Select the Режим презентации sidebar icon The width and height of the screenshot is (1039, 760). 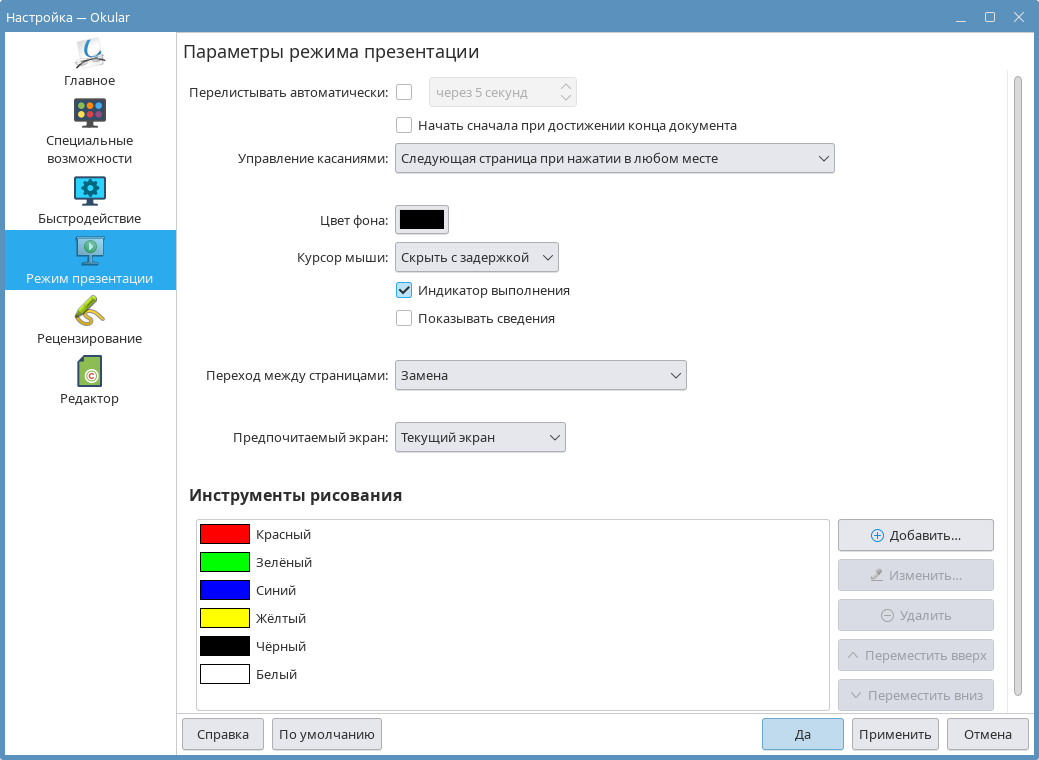90,249
